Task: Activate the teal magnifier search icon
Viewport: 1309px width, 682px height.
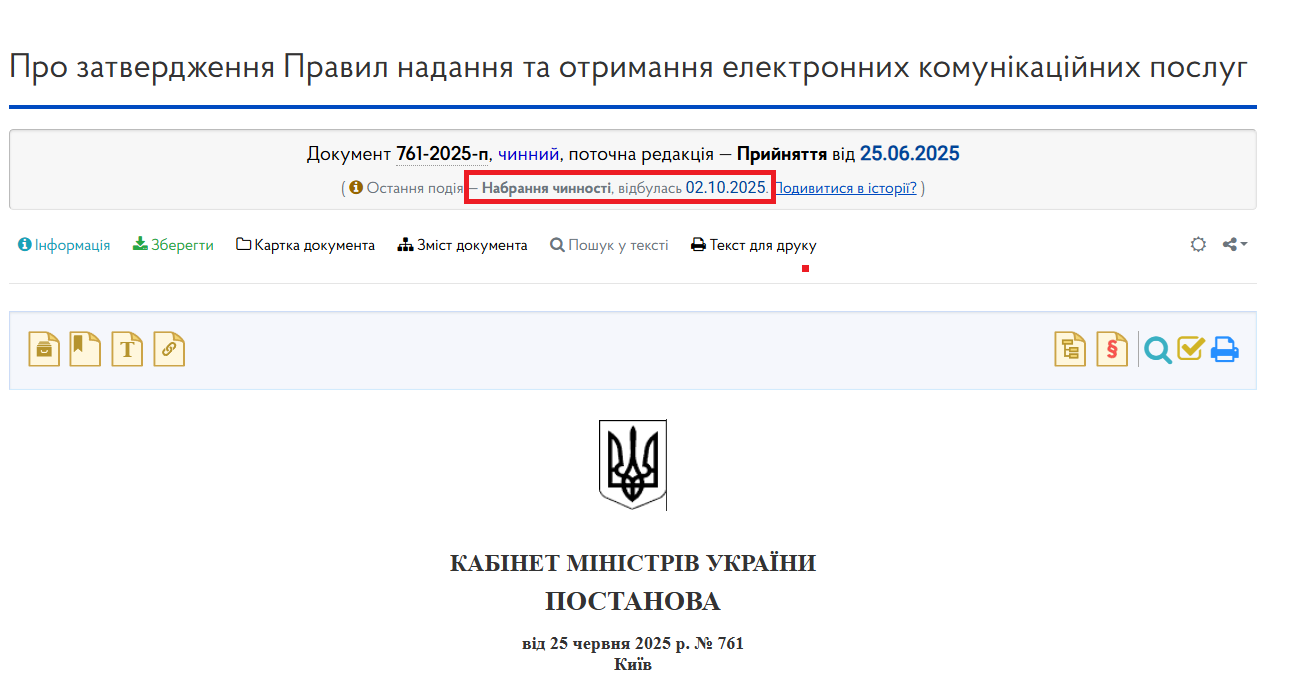Action: pyautogui.click(x=1157, y=350)
